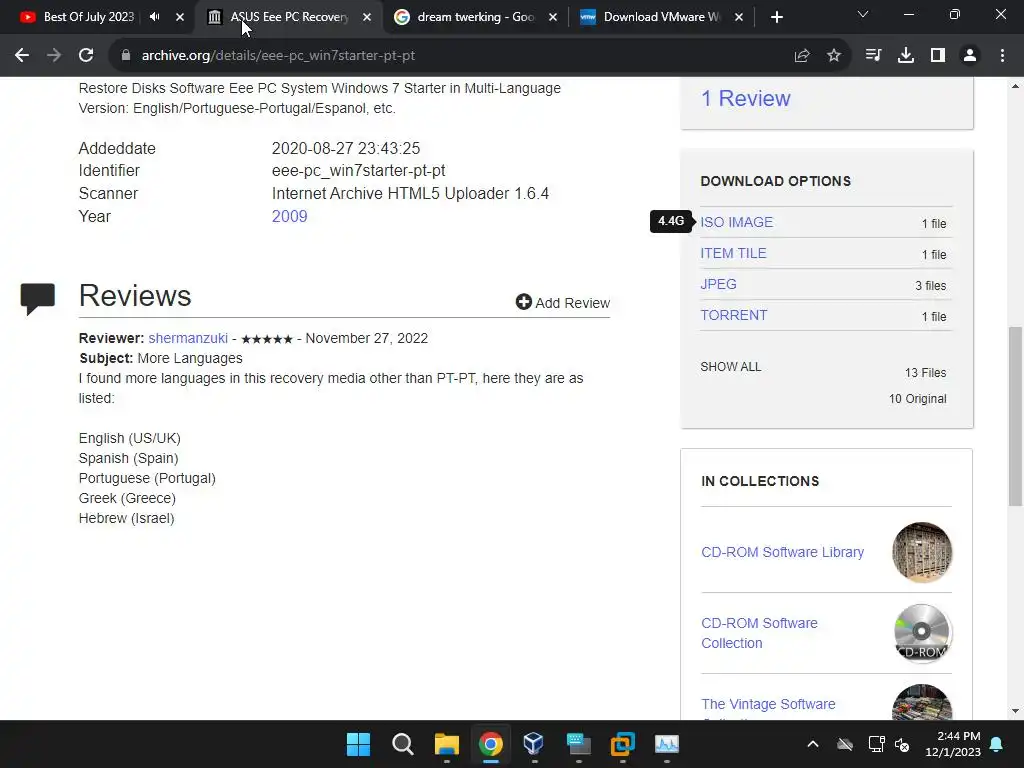Open the Chrome profile menu
Image resolution: width=1024 pixels, height=768 pixels.
click(x=970, y=56)
